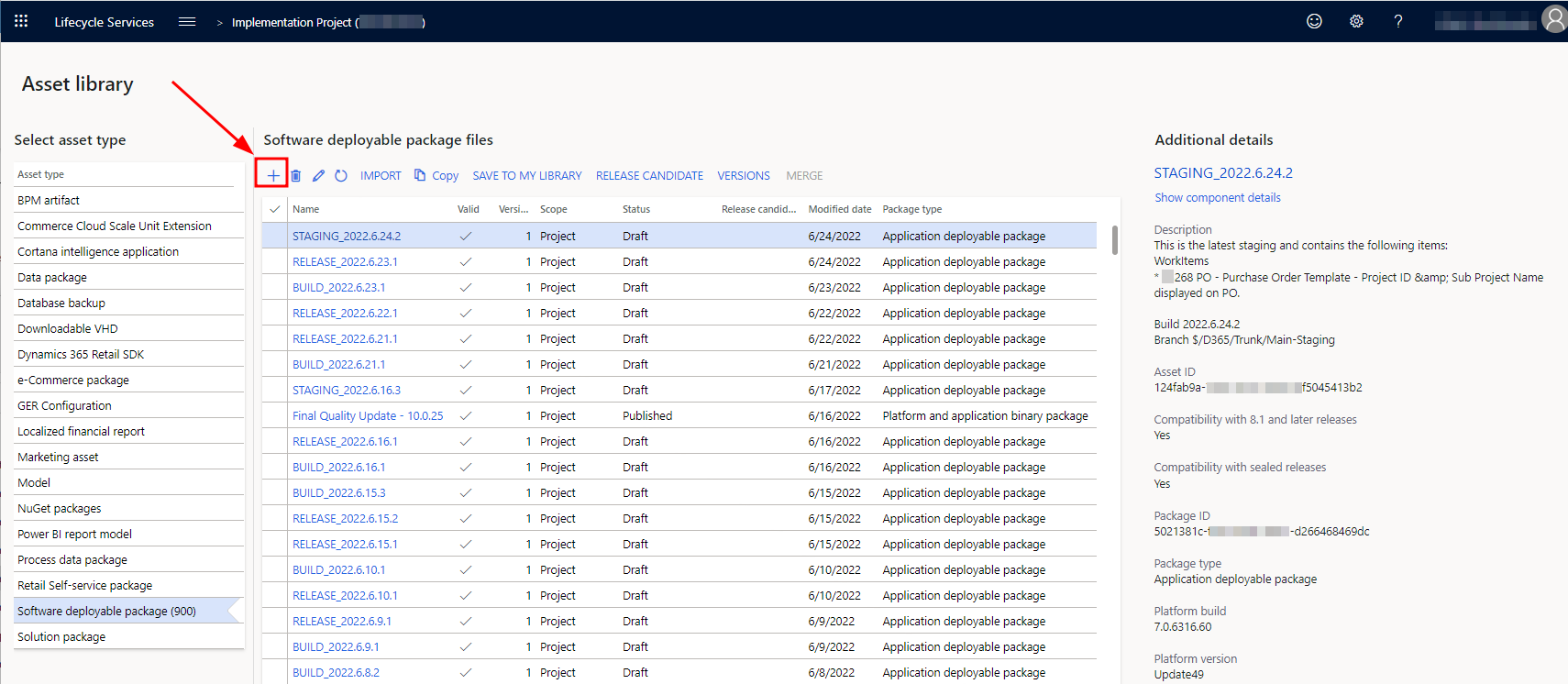Select Data package asset type
1568x684 pixels.
52,277
